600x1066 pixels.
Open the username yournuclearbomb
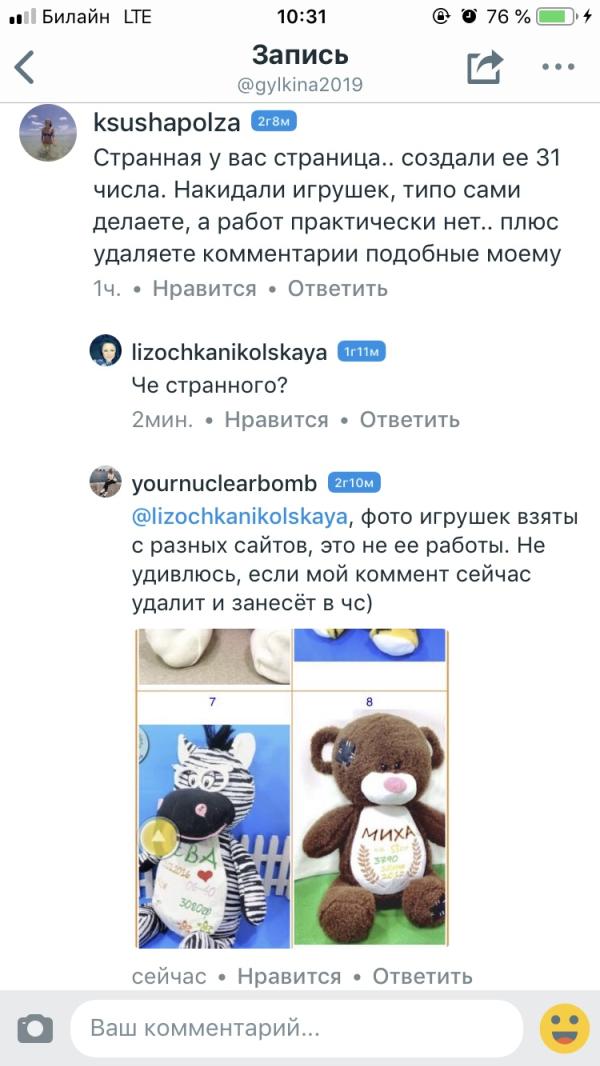click(224, 483)
